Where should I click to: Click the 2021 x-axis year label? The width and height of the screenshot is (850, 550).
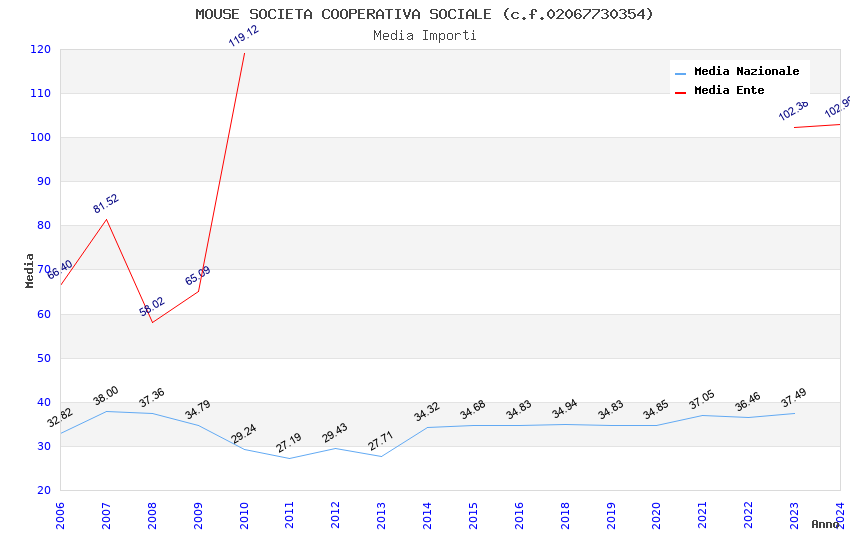[x=703, y=515]
